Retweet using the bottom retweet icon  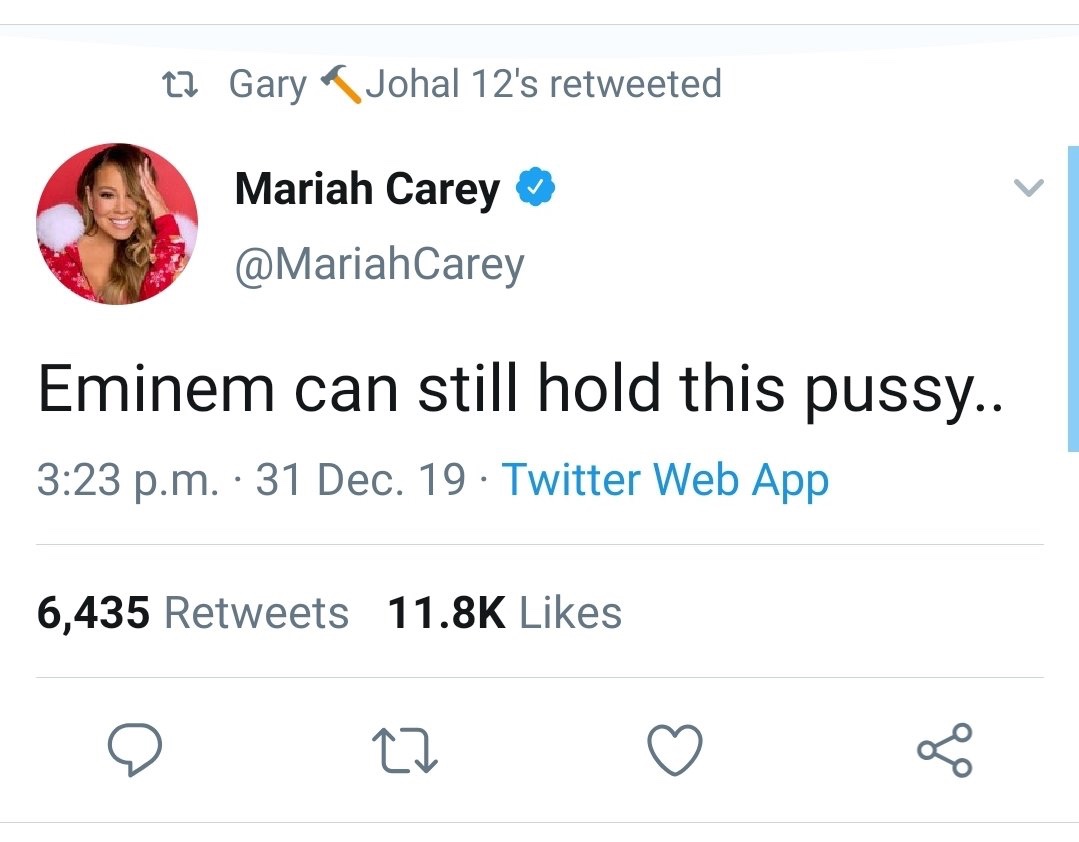[404, 751]
